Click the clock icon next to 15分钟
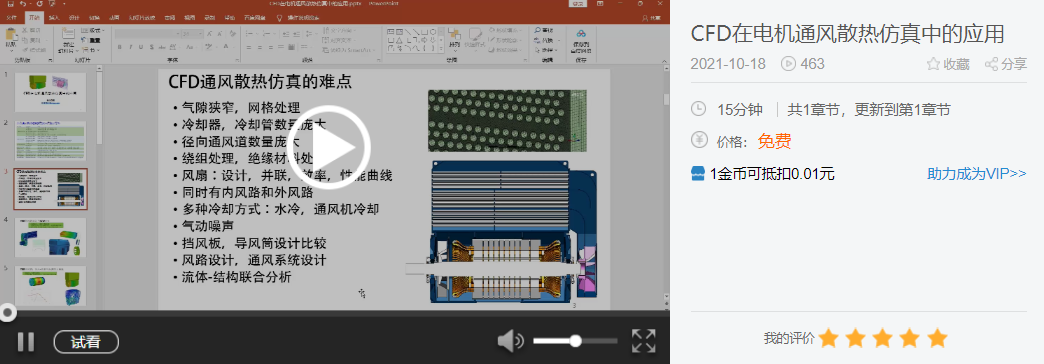The image size is (1044, 364). click(698, 109)
